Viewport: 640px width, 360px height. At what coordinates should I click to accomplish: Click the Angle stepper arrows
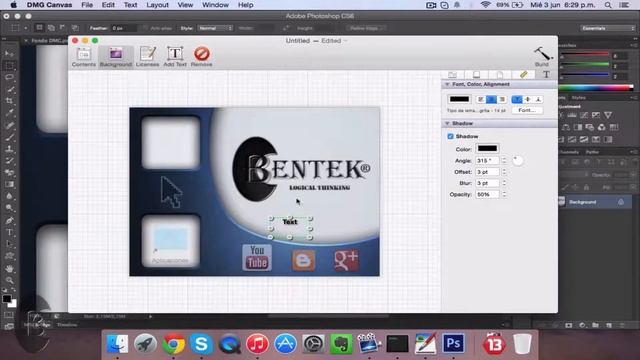point(504,160)
